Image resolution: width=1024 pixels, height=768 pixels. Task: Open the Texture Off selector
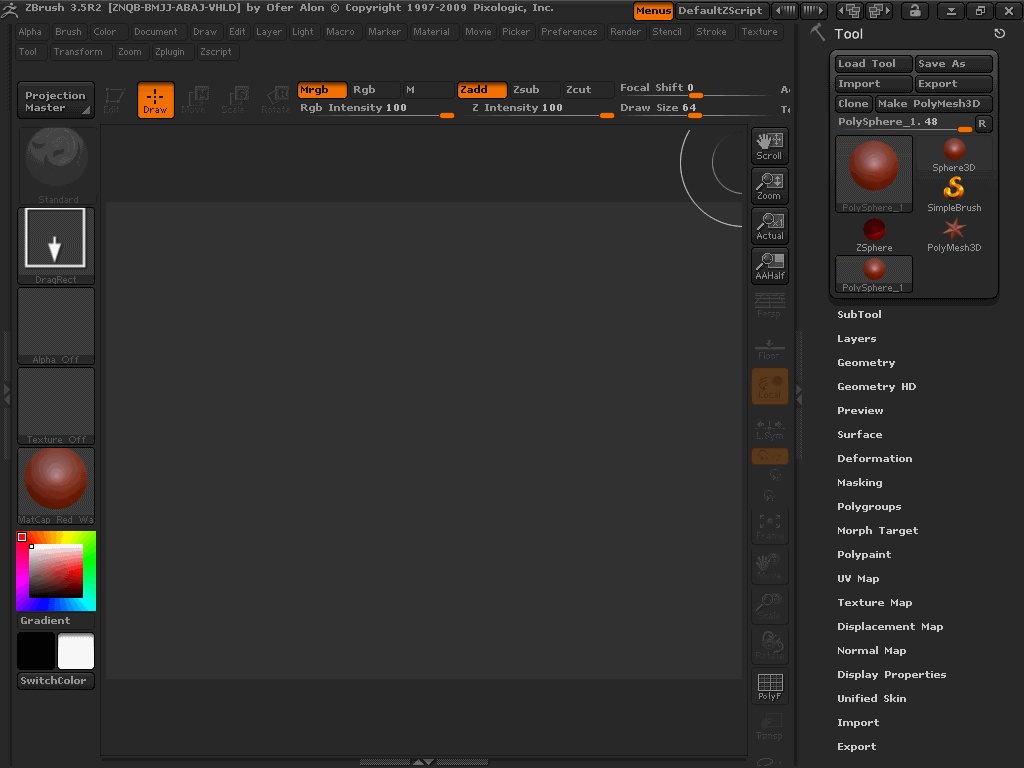56,406
